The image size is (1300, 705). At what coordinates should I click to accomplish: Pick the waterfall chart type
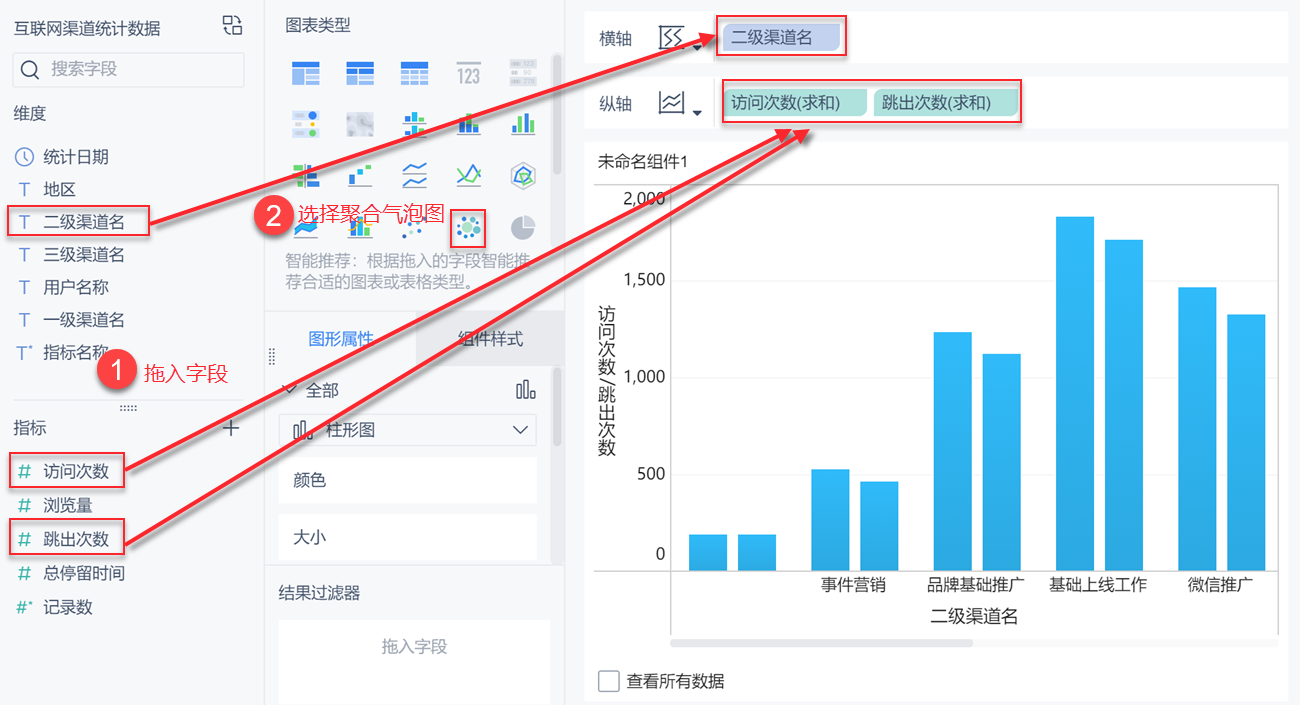(x=360, y=176)
